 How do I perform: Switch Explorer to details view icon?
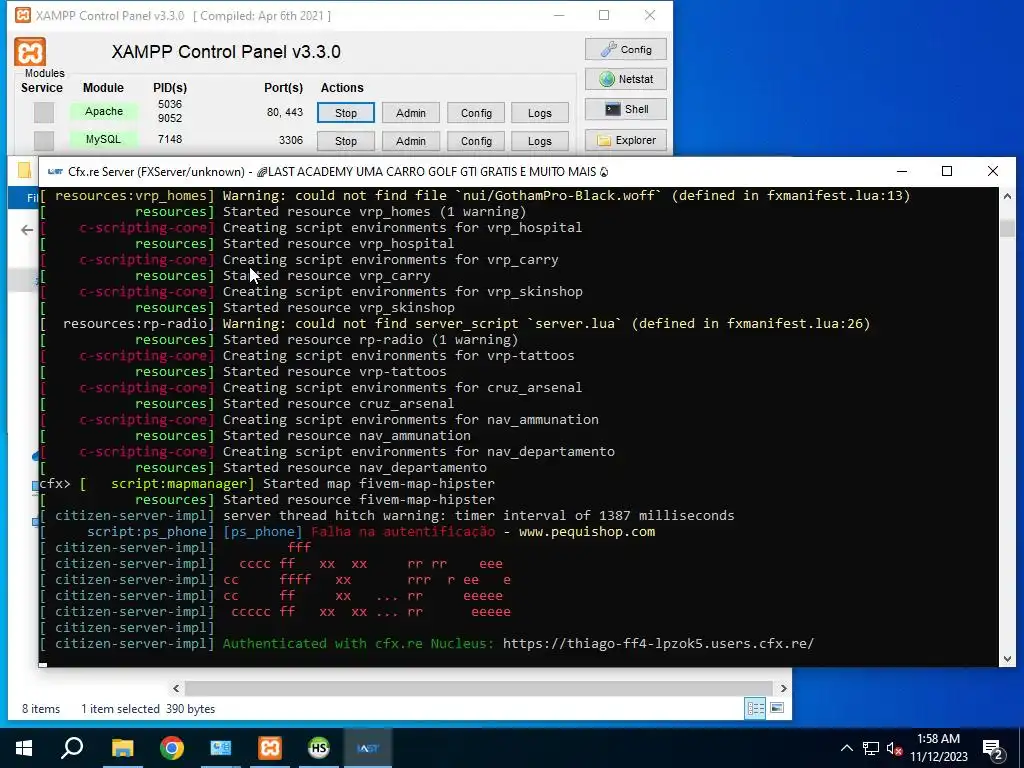pos(756,708)
